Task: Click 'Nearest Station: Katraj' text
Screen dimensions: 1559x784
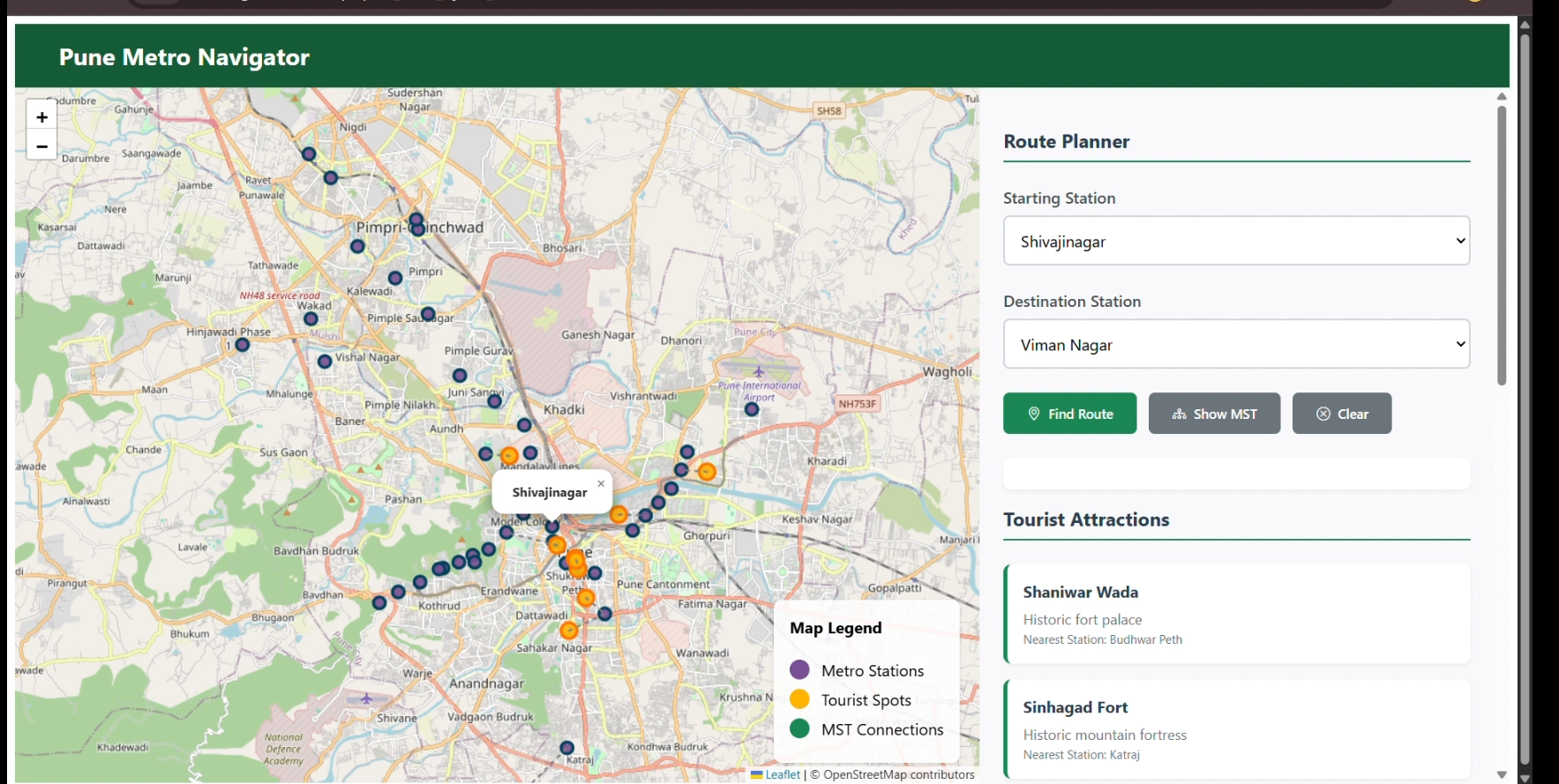Action: coord(1082,755)
